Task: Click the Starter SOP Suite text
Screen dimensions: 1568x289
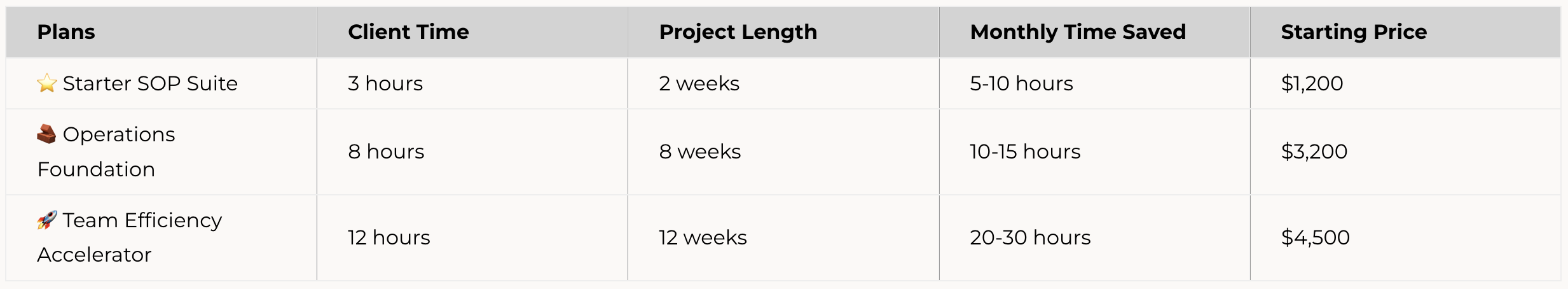Action: click(150, 83)
